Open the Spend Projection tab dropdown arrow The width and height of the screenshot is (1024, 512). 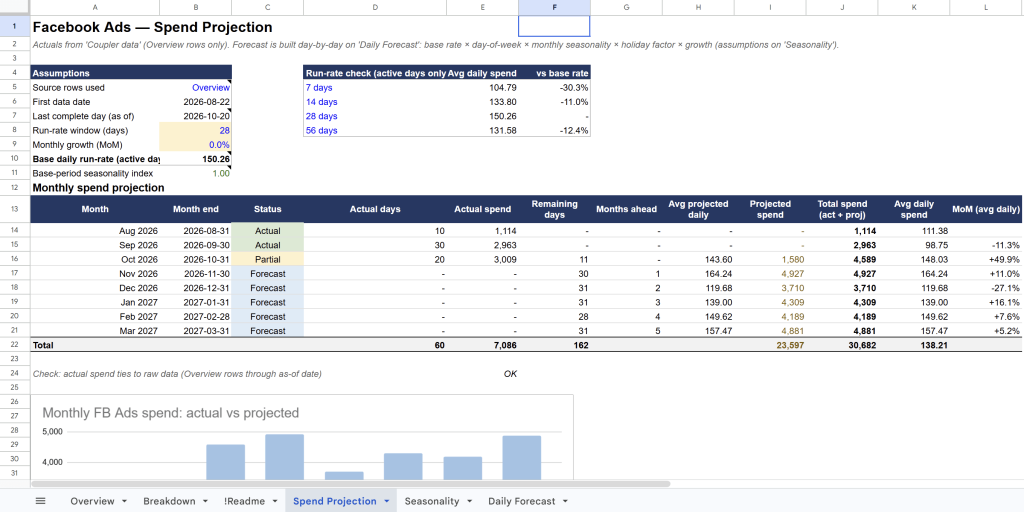386,501
